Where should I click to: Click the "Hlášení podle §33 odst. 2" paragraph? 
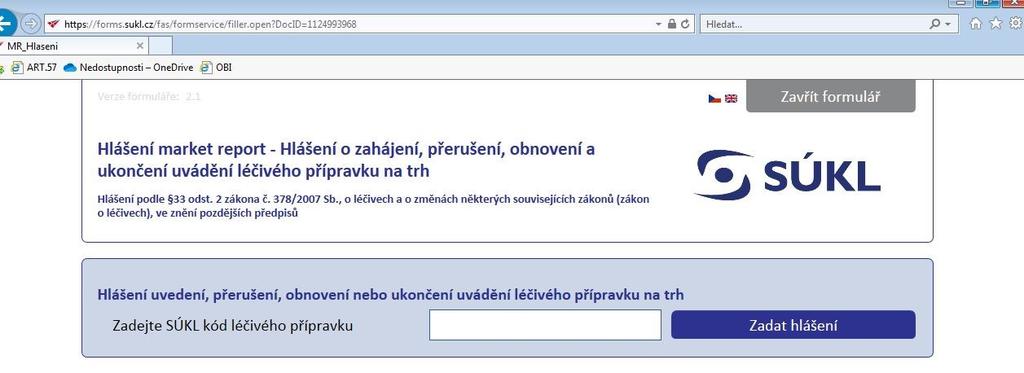click(x=373, y=206)
